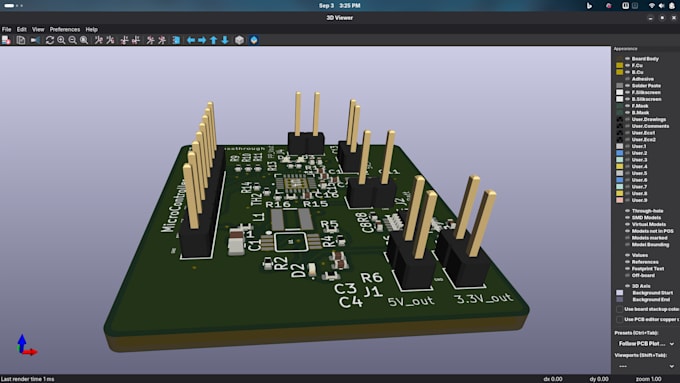Toggle visibility of Board Body layer
Viewport: 680px width, 383px height.
[x=628, y=59]
